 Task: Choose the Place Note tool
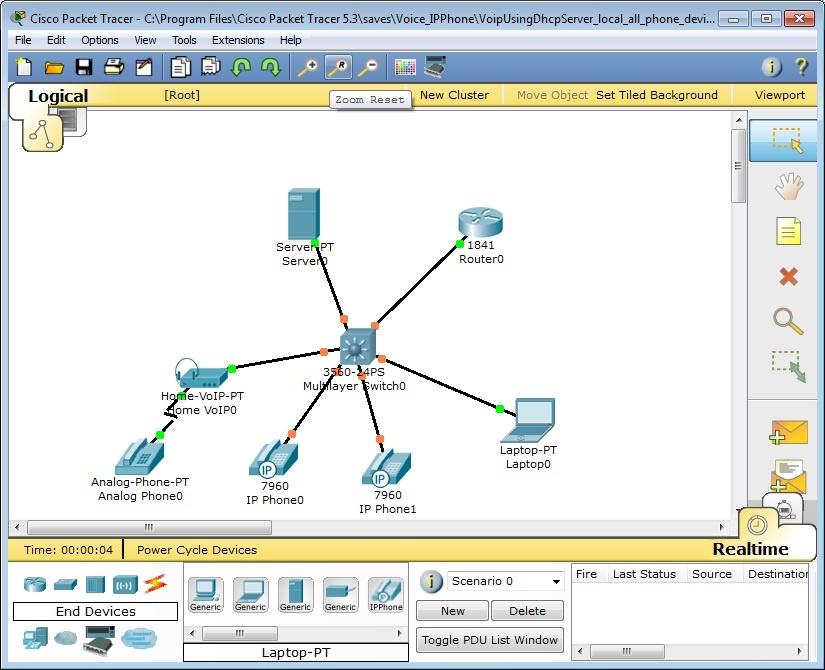coord(788,232)
